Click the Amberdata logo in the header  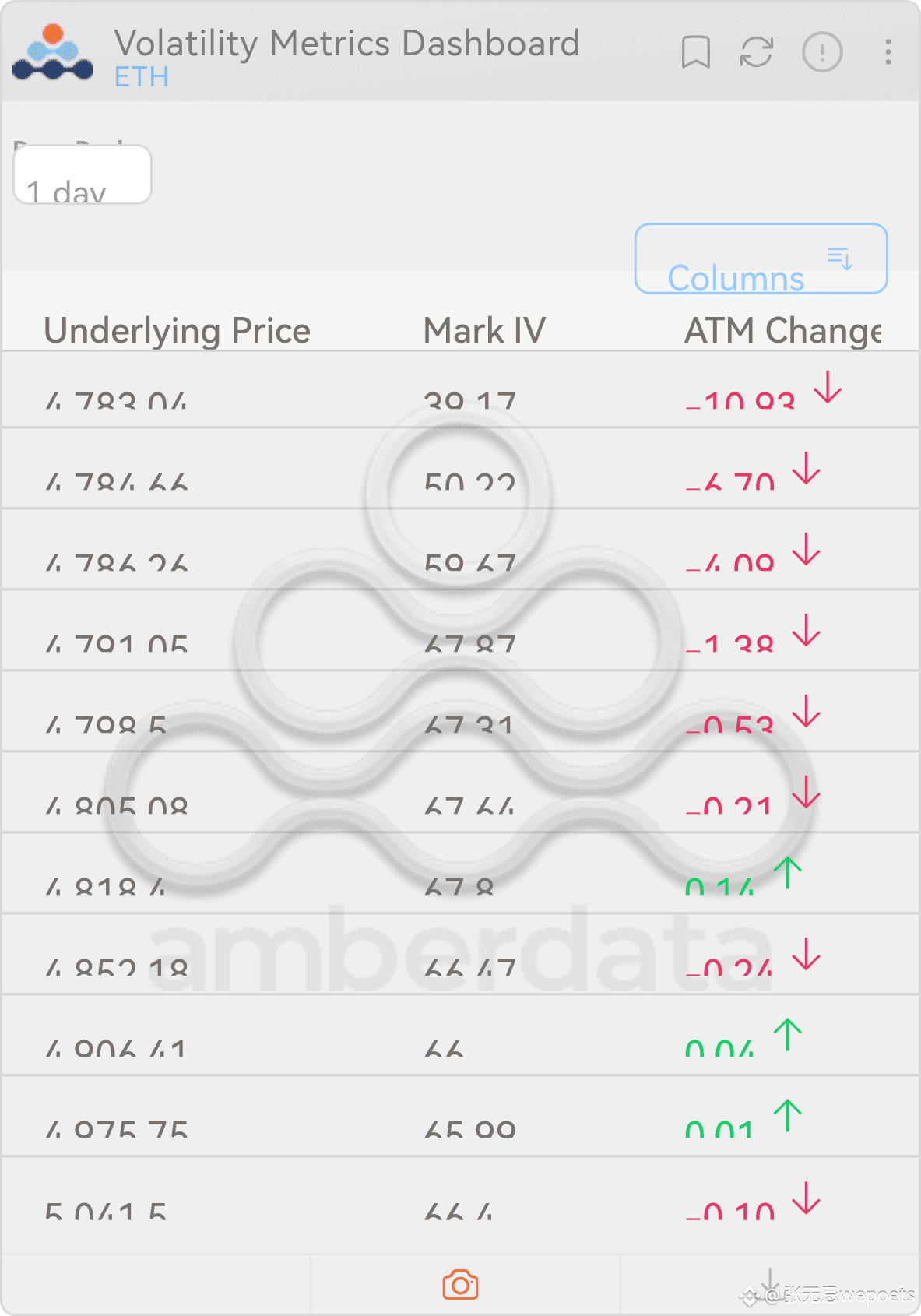point(53,52)
